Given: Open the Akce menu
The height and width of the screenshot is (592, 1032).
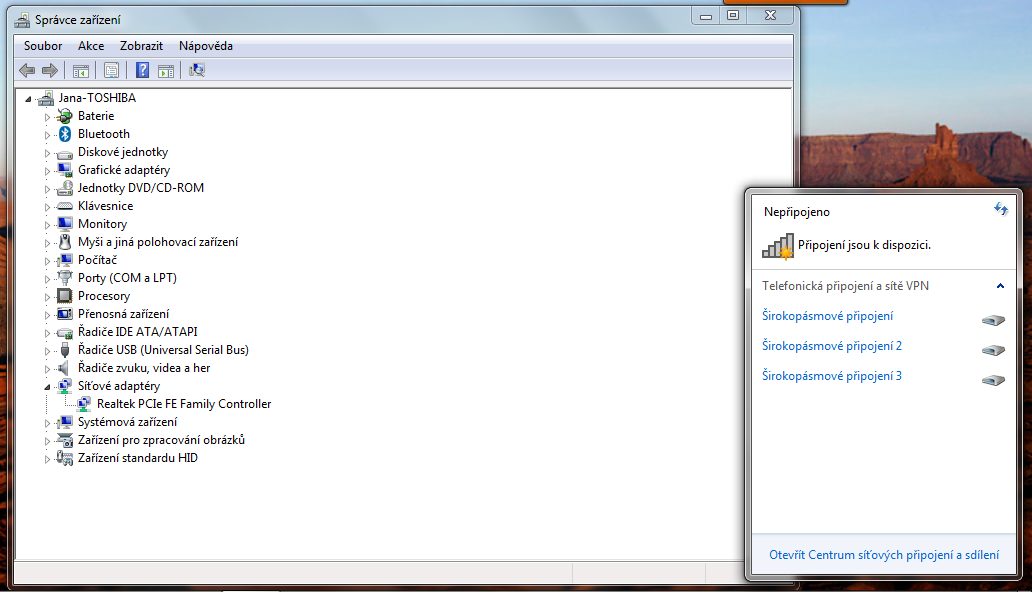Looking at the screenshot, I should pyautogui.click(x=91, y=46).
